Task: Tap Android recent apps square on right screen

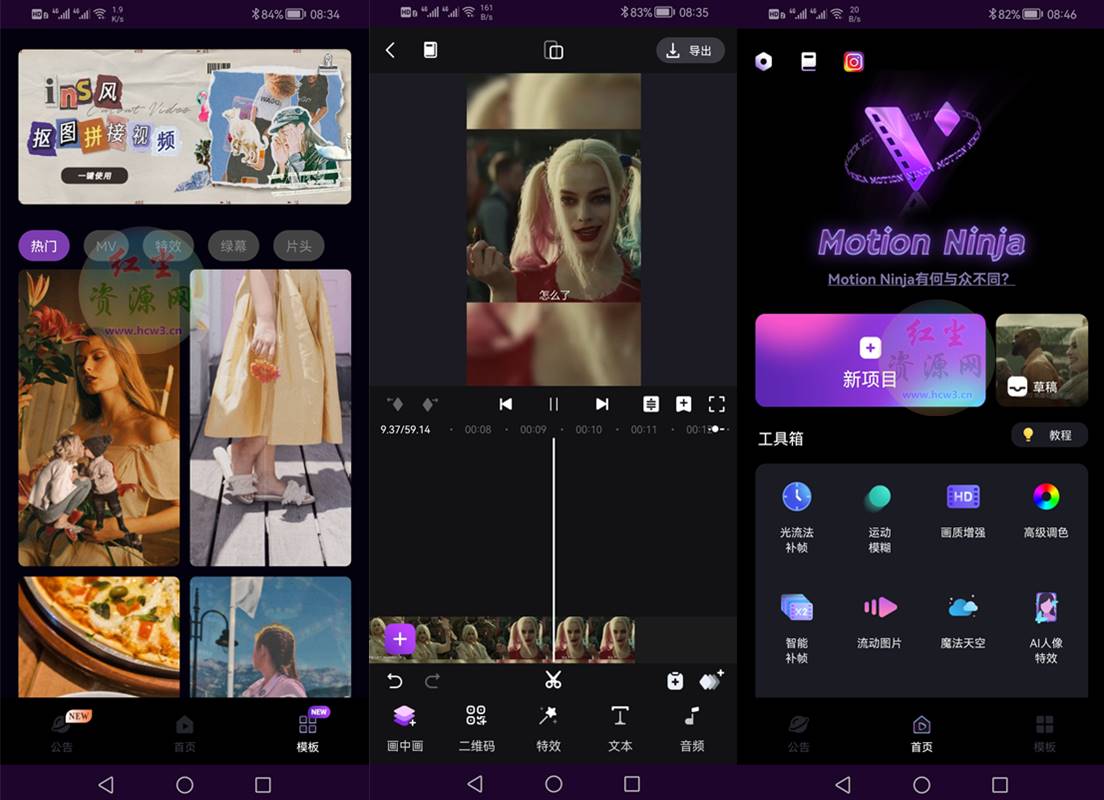Action: 1000,785
